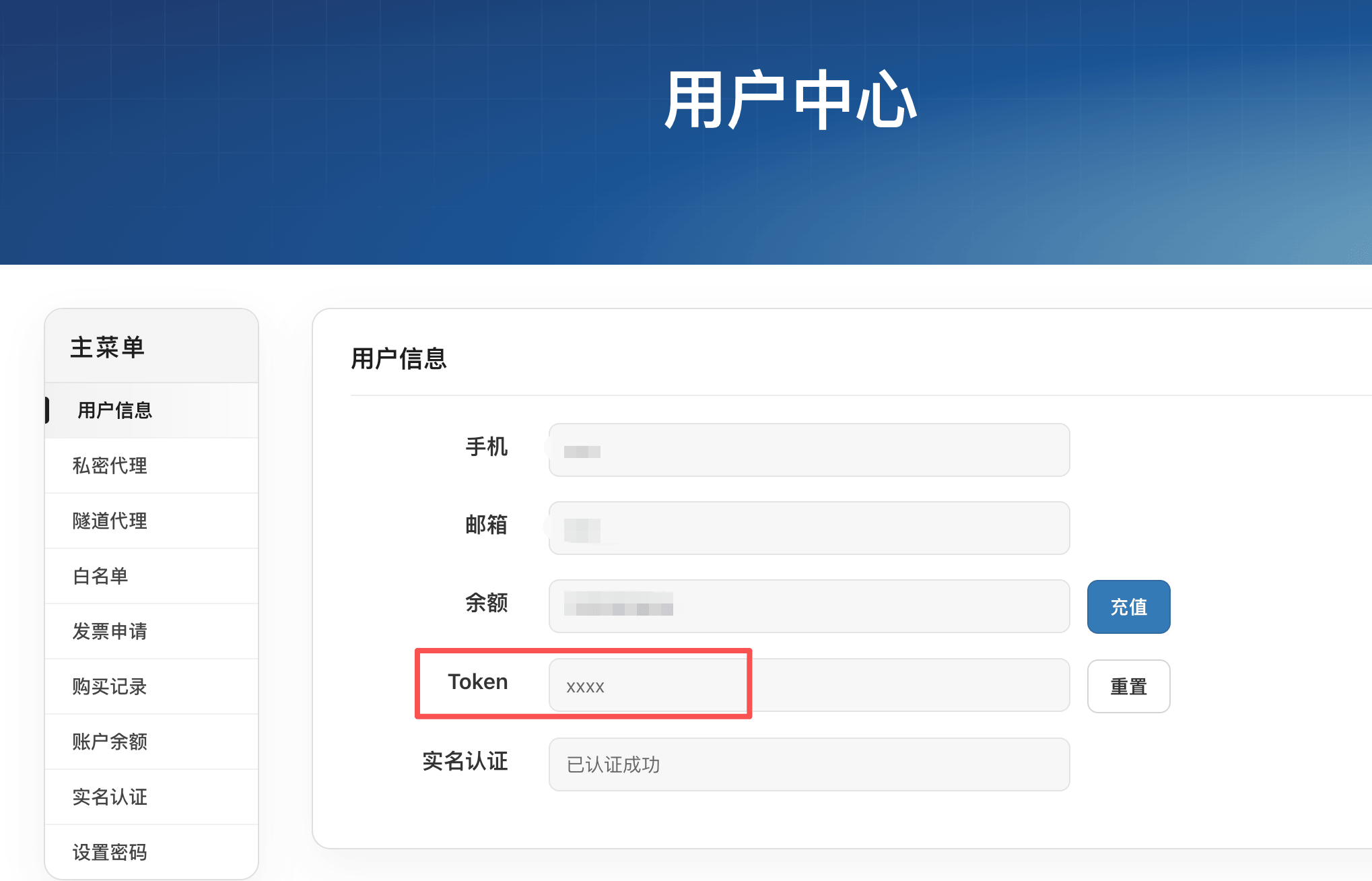Click the field showing 已认证成功
This screenshot has height=881, width=1372.
[x=808, y=764]
